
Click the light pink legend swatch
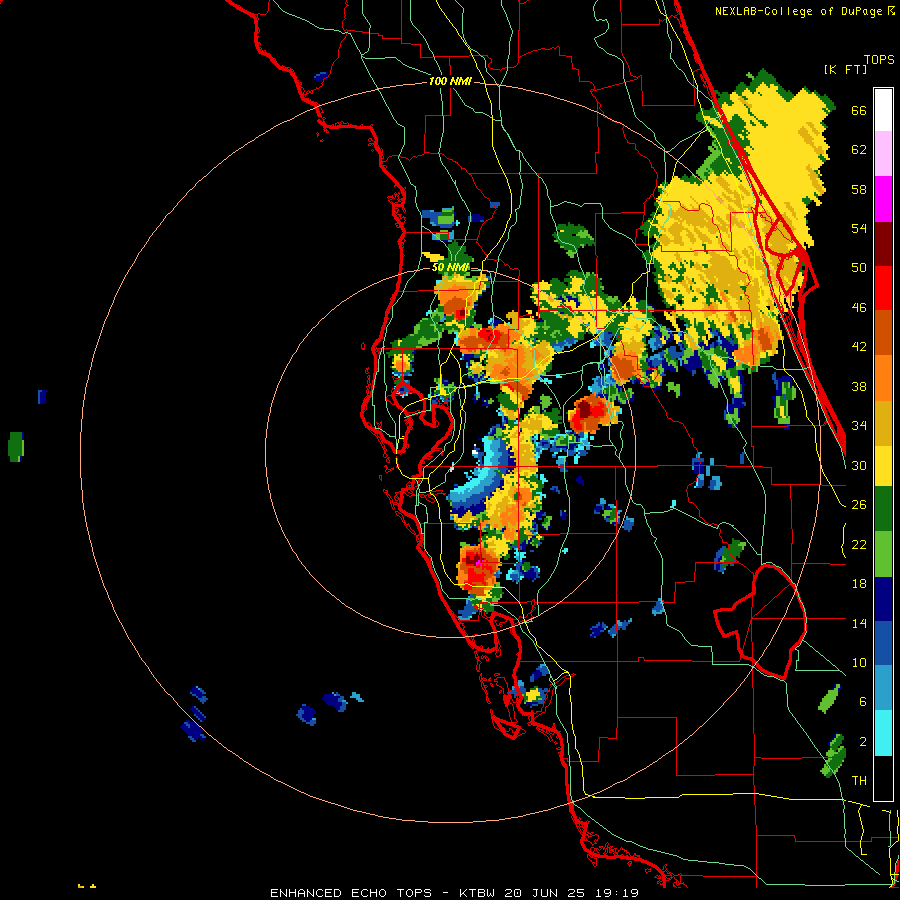(x=883, y=154)
